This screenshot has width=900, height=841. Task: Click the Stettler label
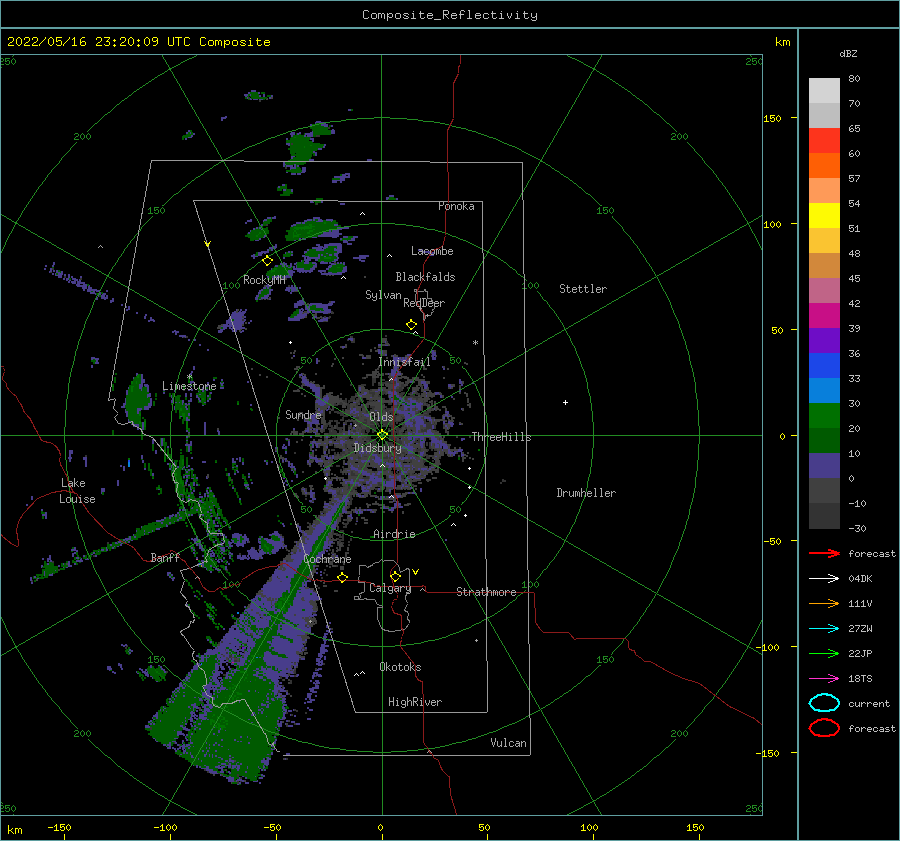point(583,289)
